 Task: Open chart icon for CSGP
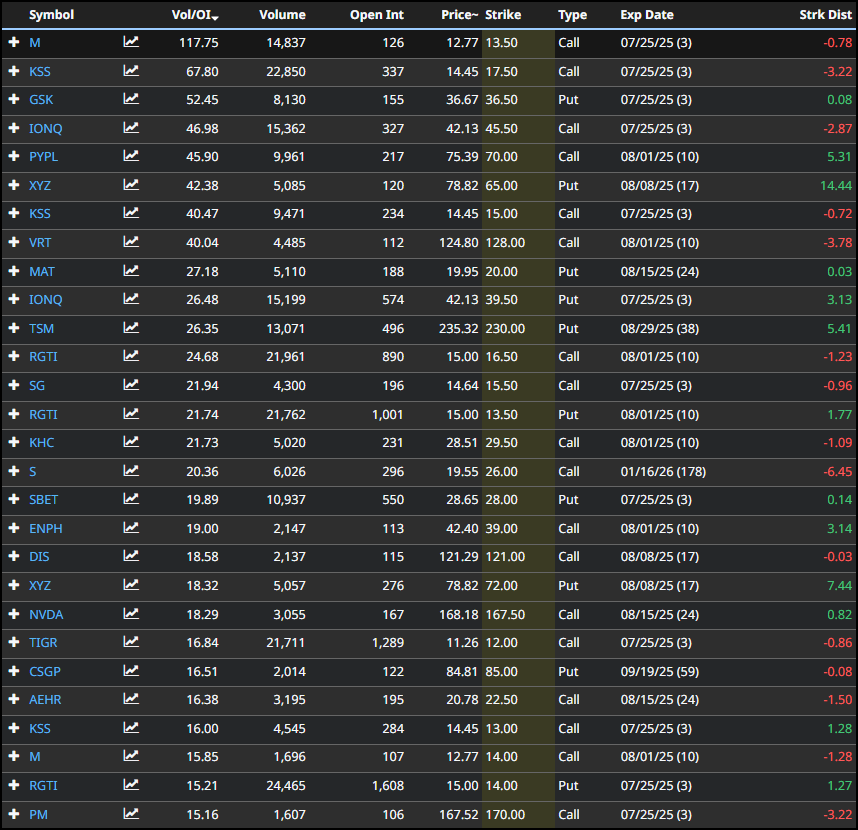[131, 671]
